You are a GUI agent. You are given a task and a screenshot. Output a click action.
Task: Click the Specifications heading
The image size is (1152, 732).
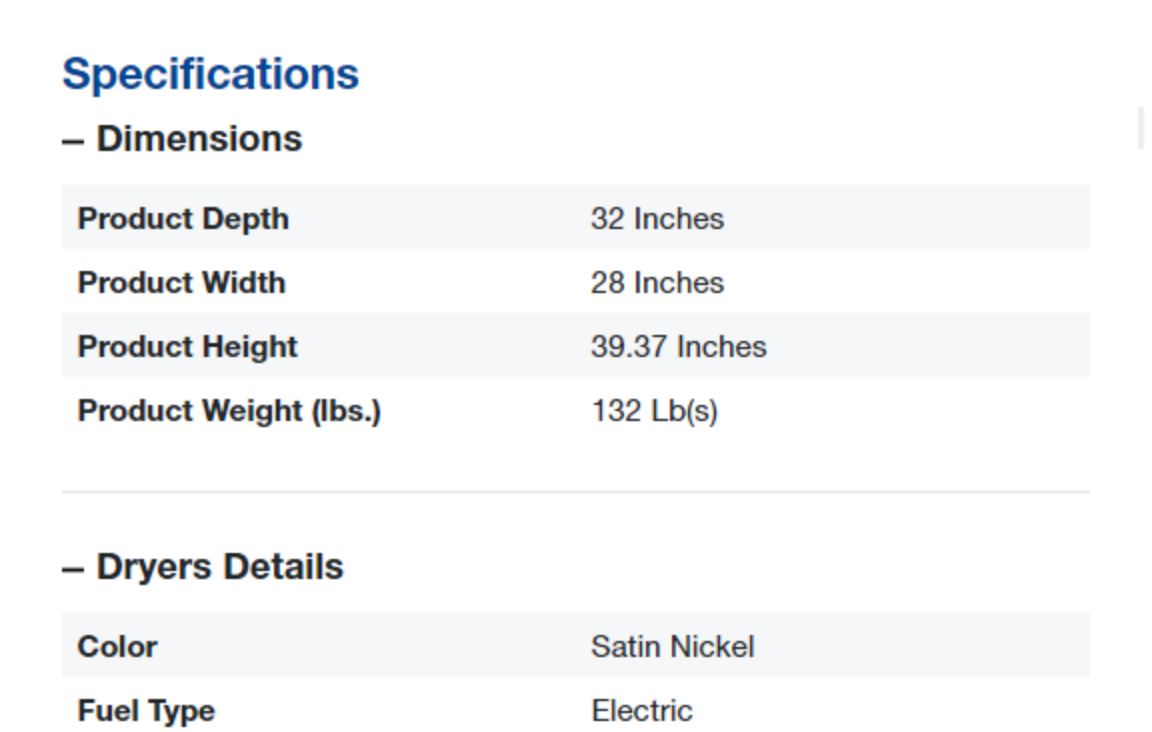pos(210,74)
